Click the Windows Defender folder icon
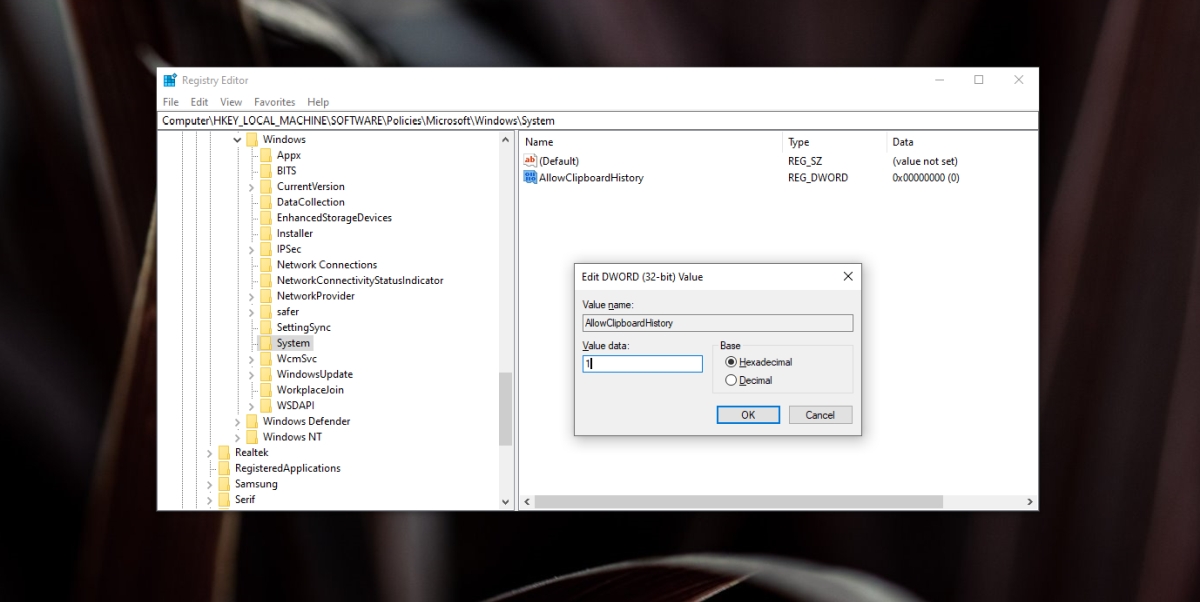The image size is (1200, 602). [254, 421]
